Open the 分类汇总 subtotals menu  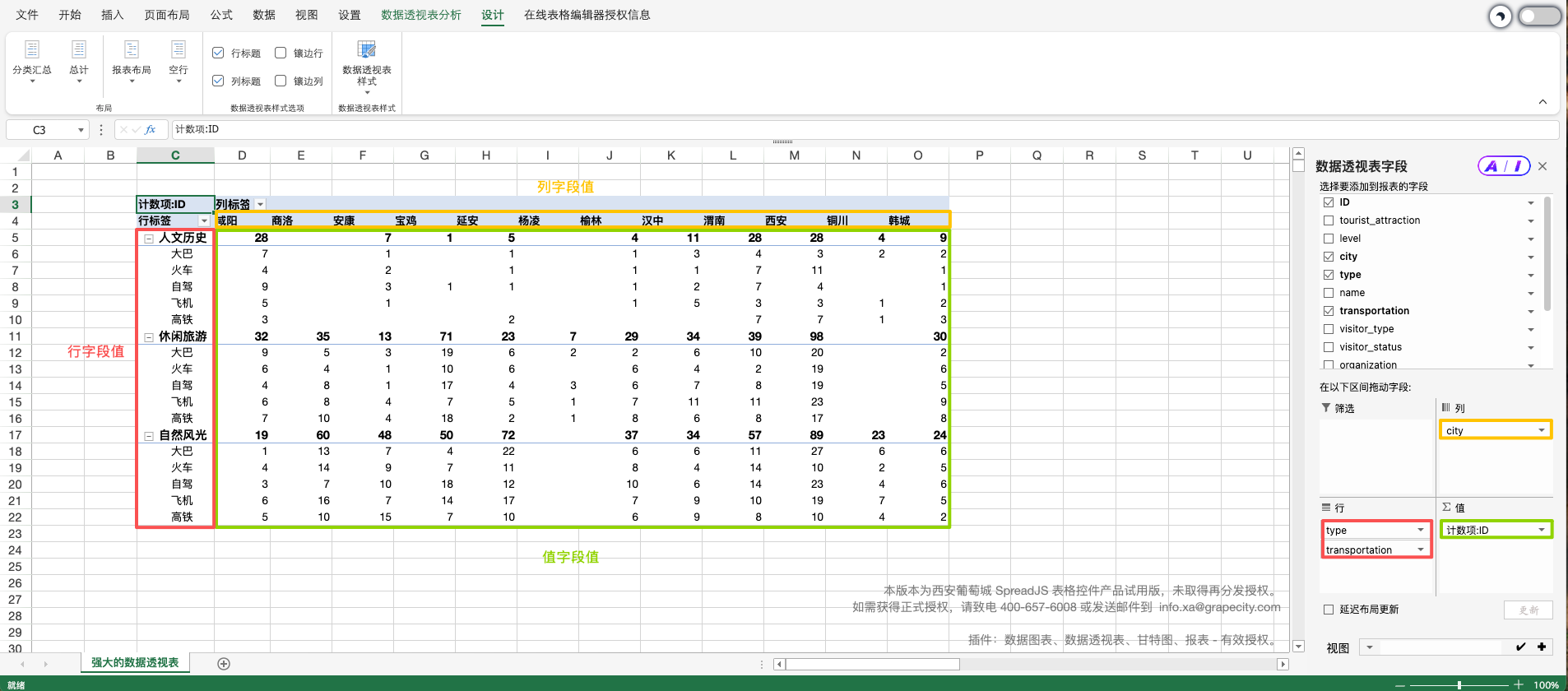(32, 62)
